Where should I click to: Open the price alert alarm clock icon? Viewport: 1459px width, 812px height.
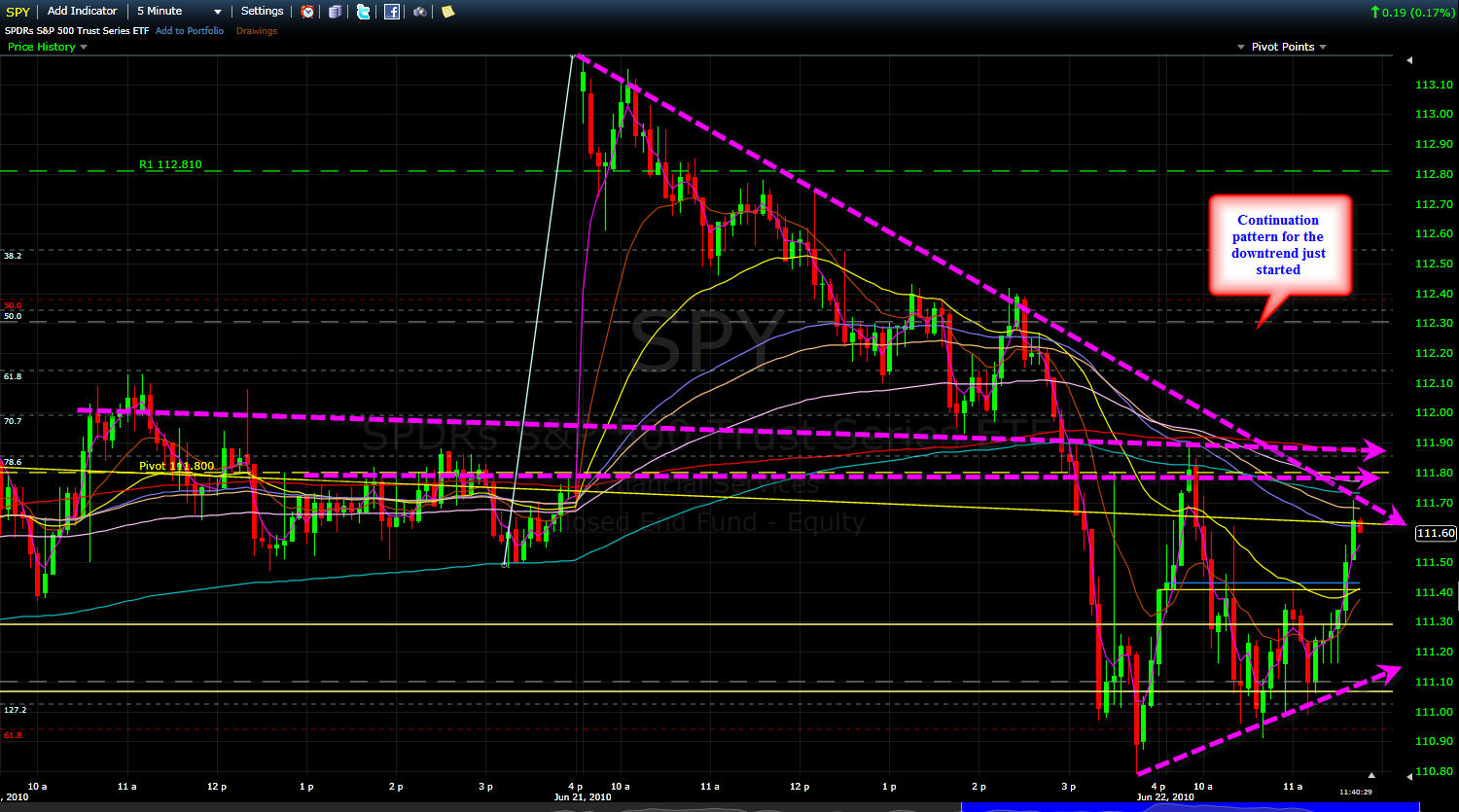click(x=307, y=12)
